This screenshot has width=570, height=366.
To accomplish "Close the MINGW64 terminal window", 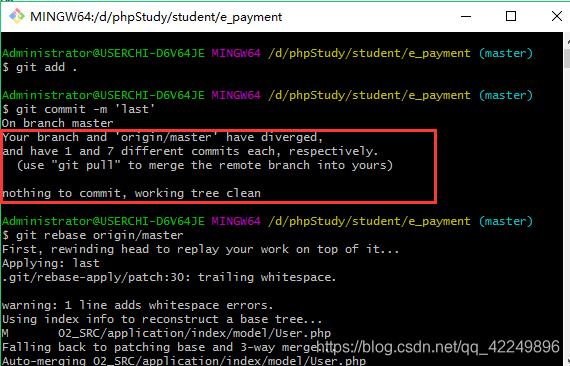I will coord(557,16).
